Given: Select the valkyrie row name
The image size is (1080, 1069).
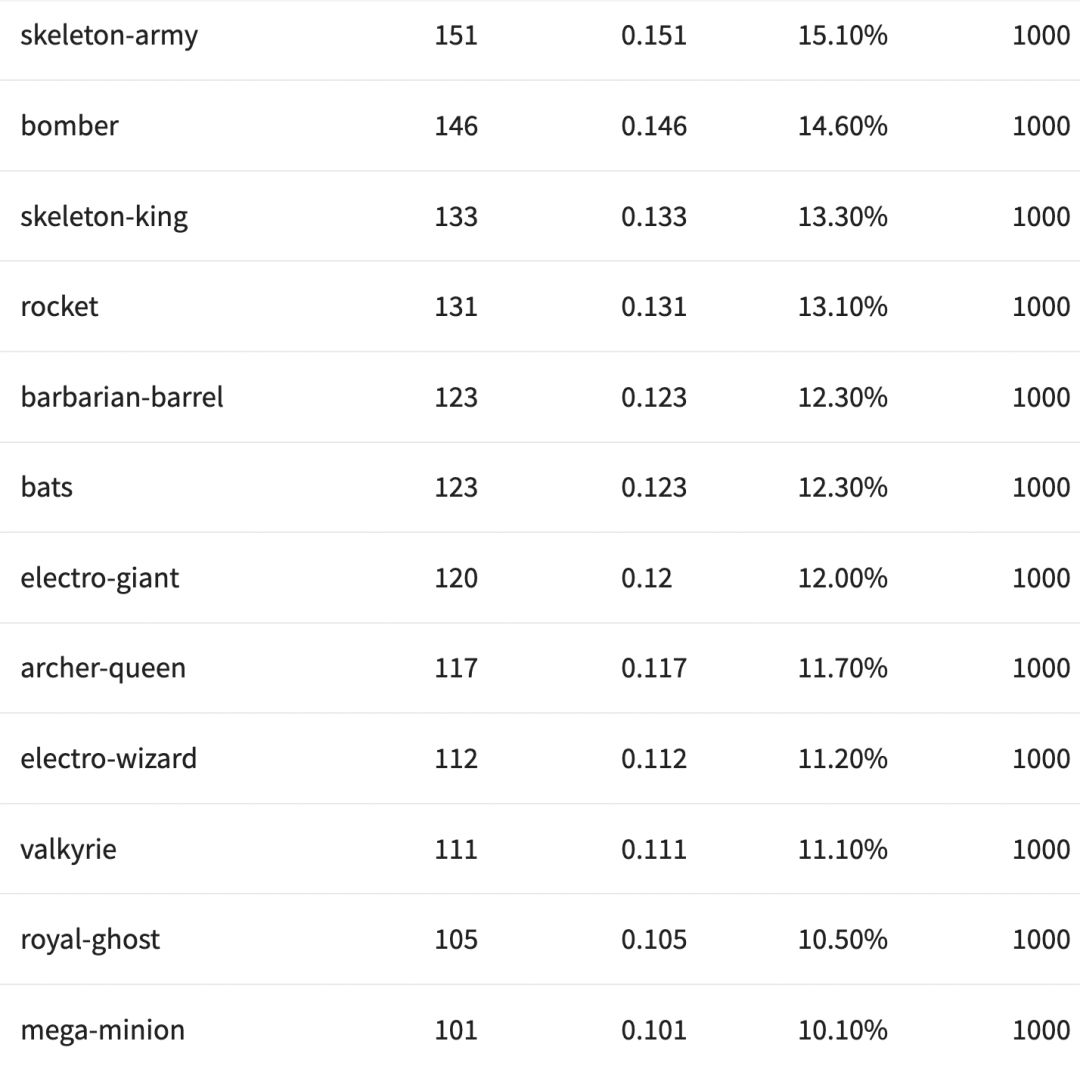Looking at the screenshot, I should click(68, 849).
